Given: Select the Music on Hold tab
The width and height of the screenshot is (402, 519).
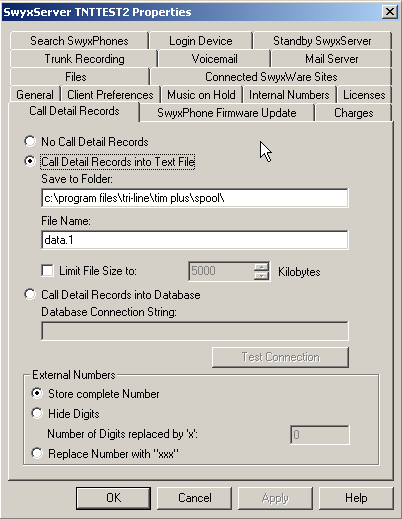Looking at the screenshot, I should (x=201, y=95).
